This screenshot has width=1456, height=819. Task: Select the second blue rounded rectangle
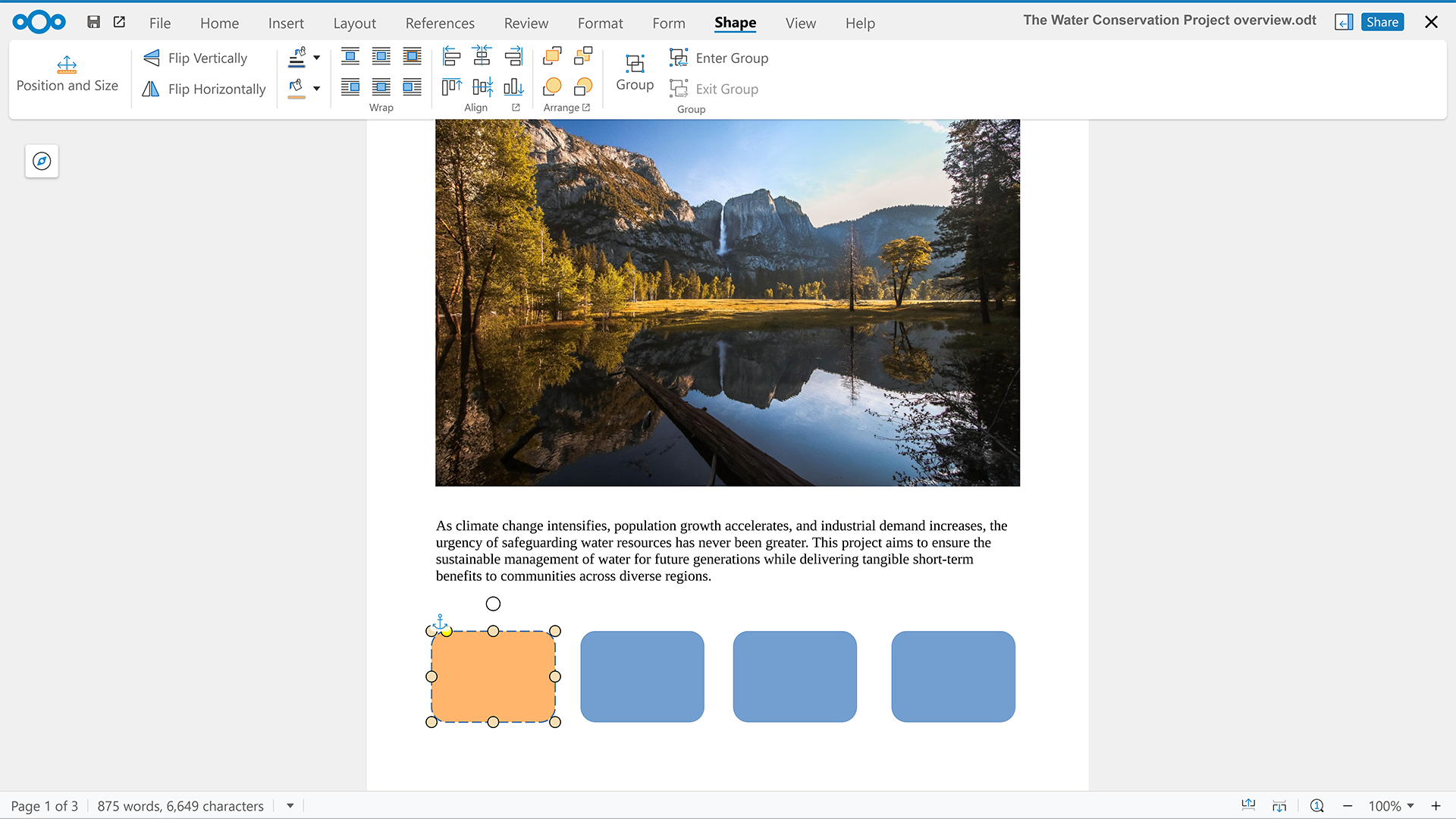pos(795,676)
